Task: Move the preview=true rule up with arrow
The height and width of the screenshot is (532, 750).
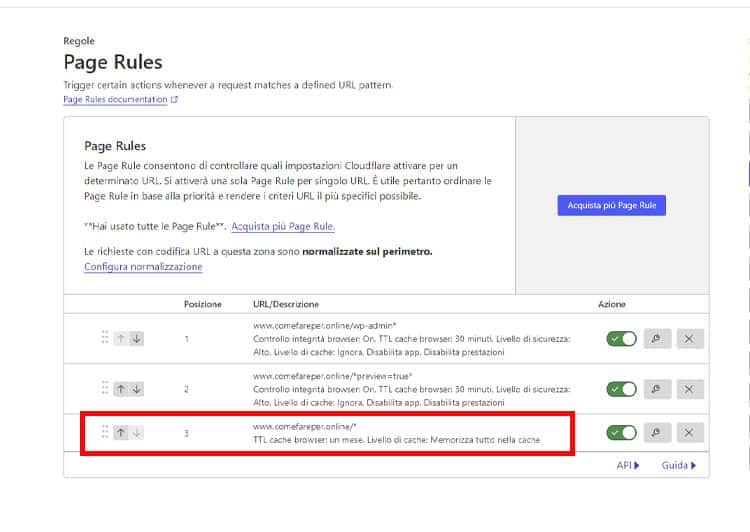Action: [x=120, y=388]
